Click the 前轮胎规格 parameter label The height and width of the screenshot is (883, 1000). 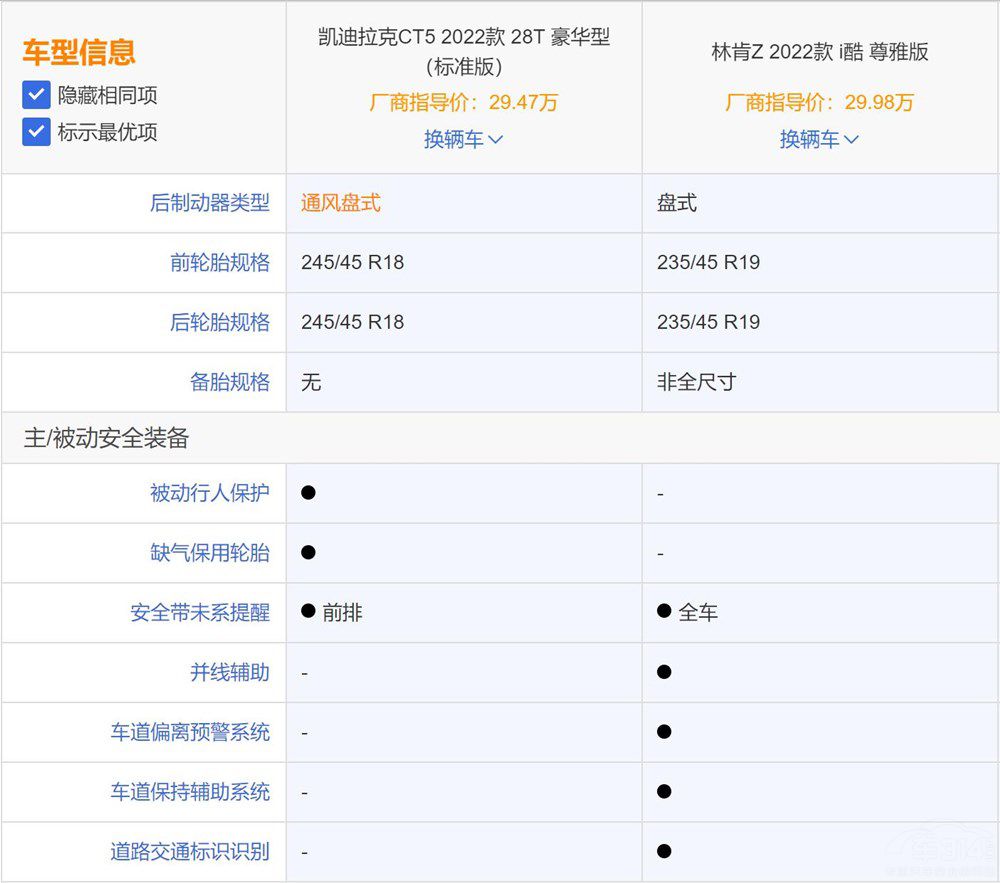[x=220, y=263]
